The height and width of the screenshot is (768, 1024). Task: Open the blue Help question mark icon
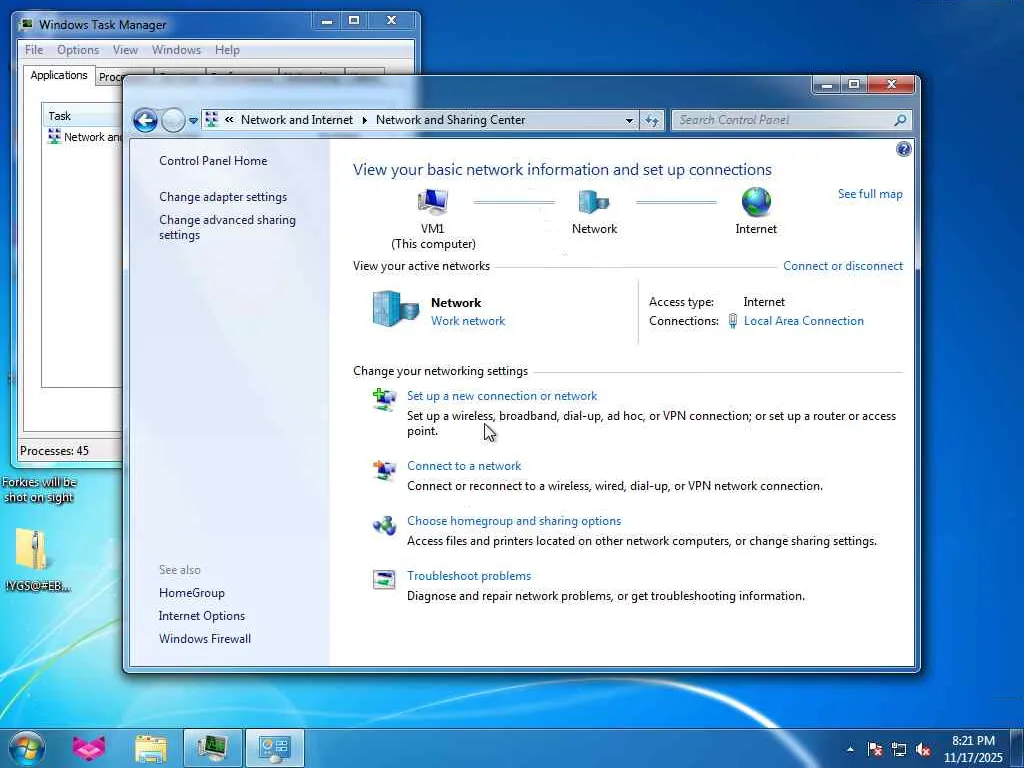click(x=903, y=150)
